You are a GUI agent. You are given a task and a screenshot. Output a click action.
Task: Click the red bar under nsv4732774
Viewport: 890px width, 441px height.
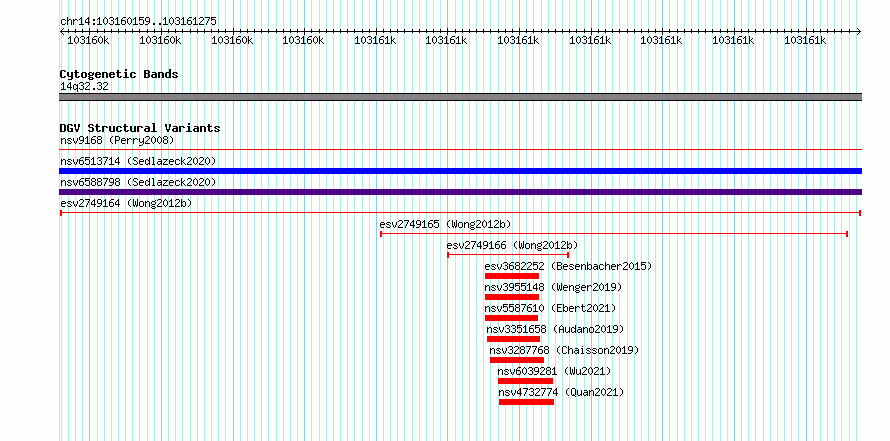tap(527, 402)
